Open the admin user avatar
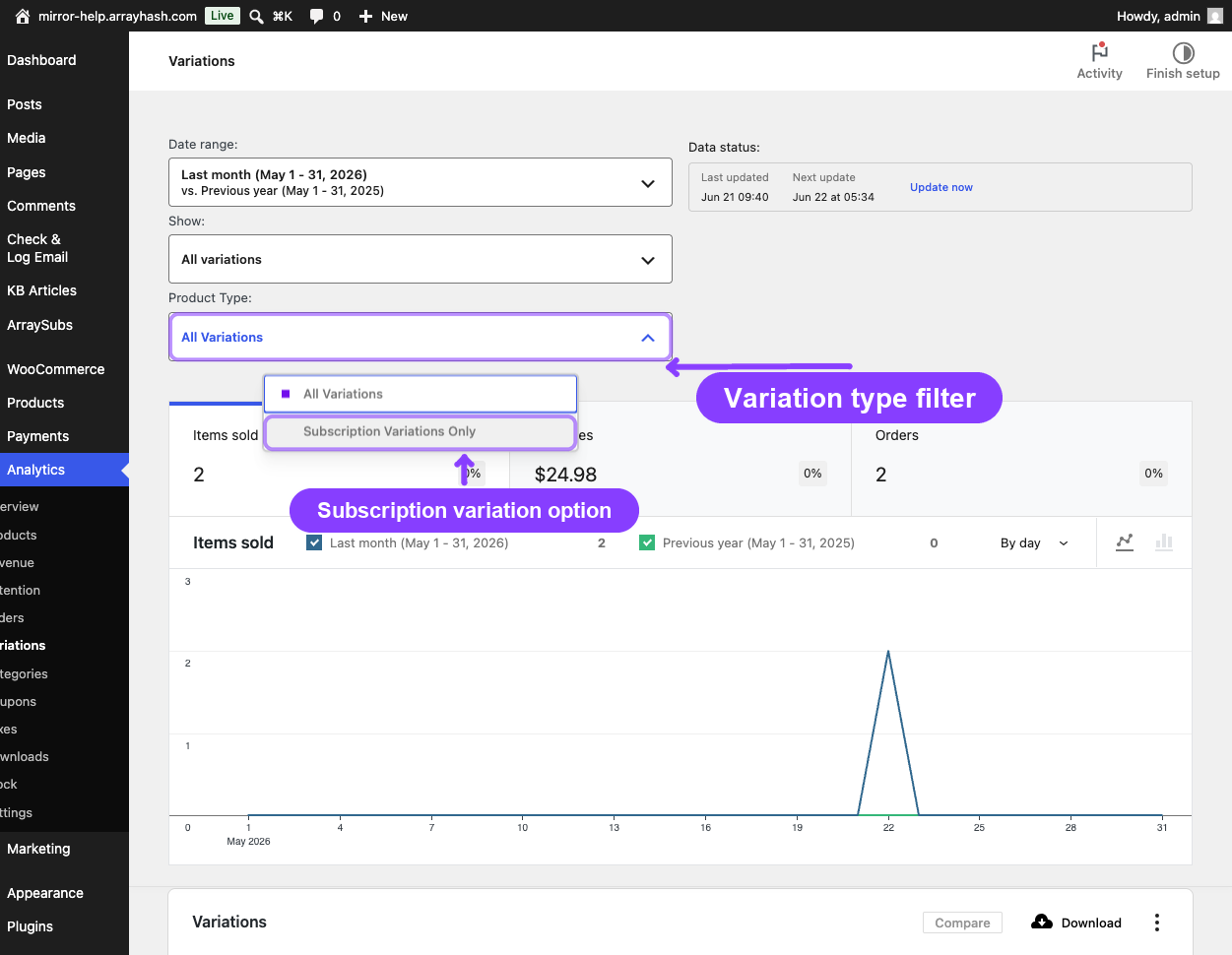 (x=1215, y=16)
